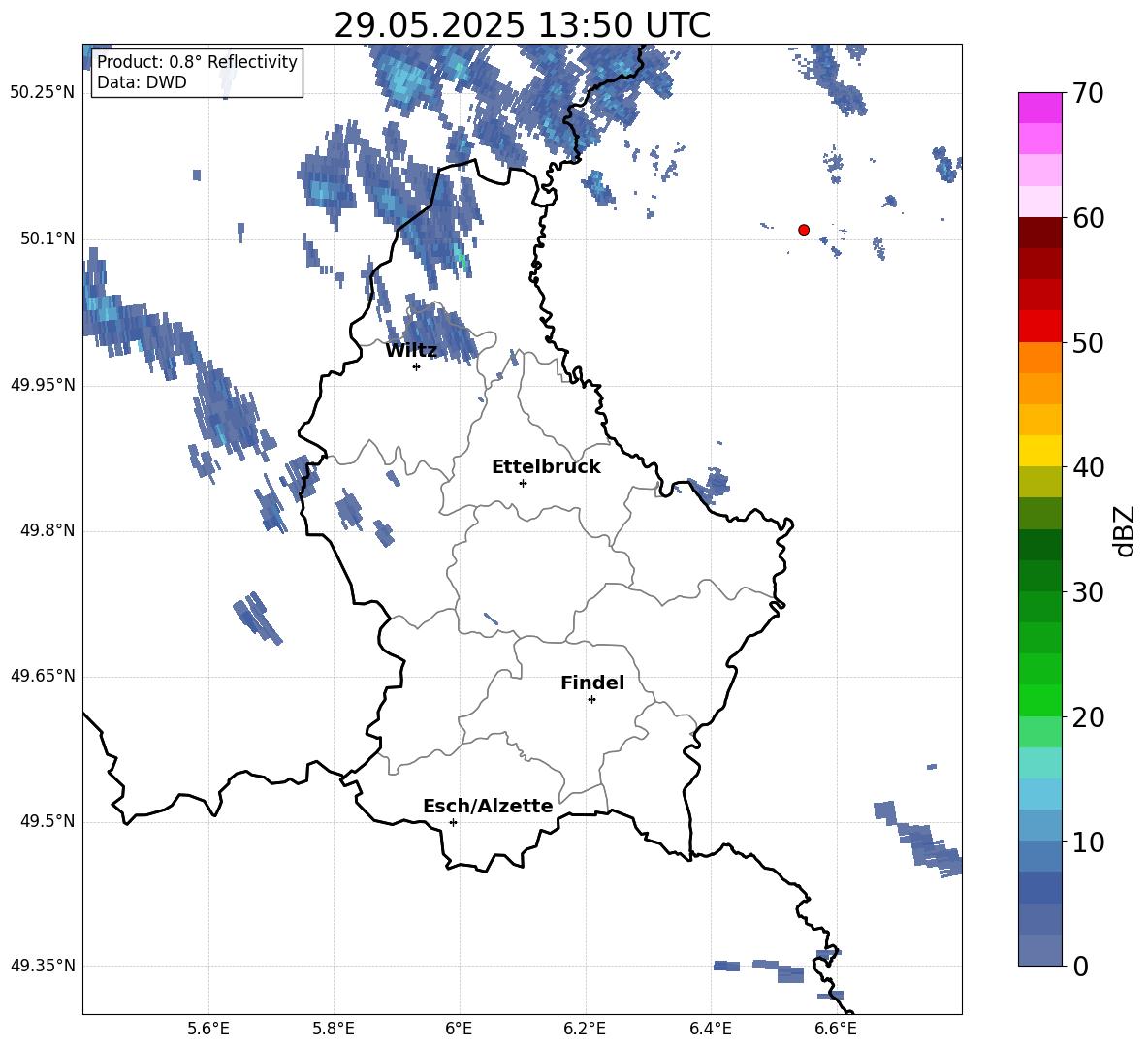Click the cross marker below Findel
This screenshot has height=1048, width=1148.
click(591, 700)
